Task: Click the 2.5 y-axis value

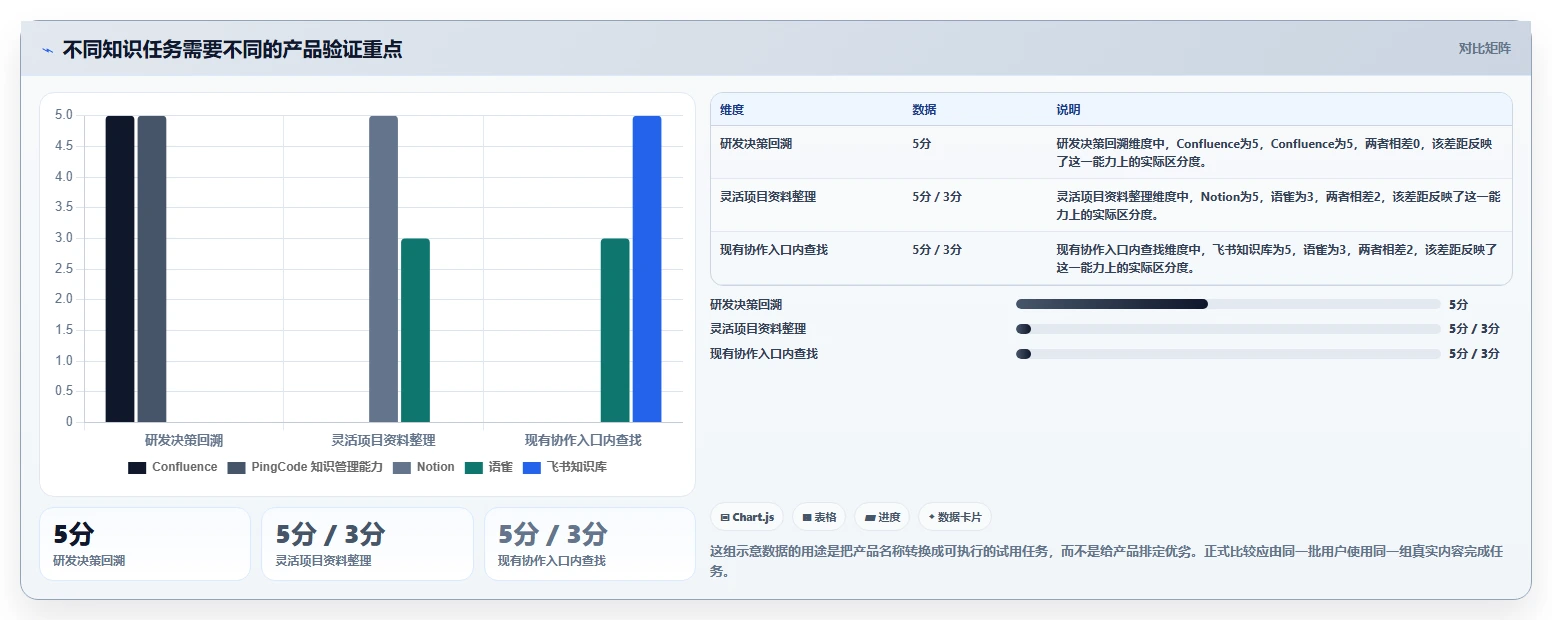Action: [64, 269]
